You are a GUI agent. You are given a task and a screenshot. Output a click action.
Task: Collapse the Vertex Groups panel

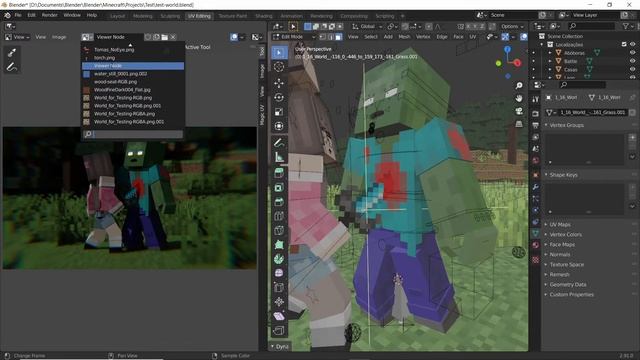pos(566,125)
